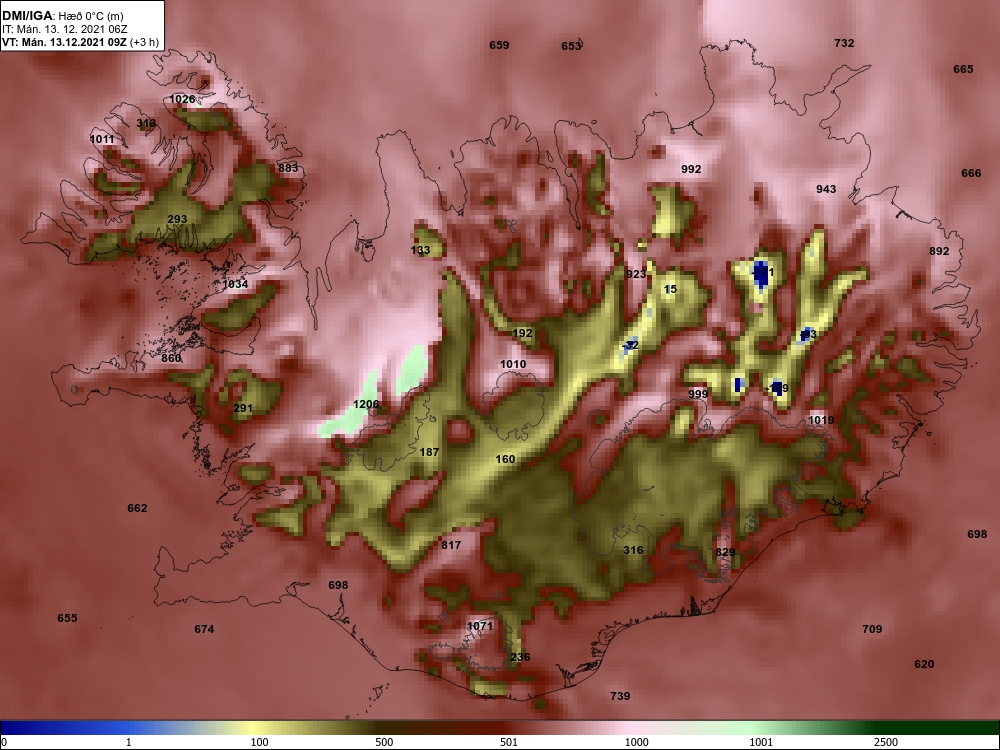The width and height of the screenshot is (1000, 750).
Task: Click the value 883 on the map
Action: click(x=288, y=168)
